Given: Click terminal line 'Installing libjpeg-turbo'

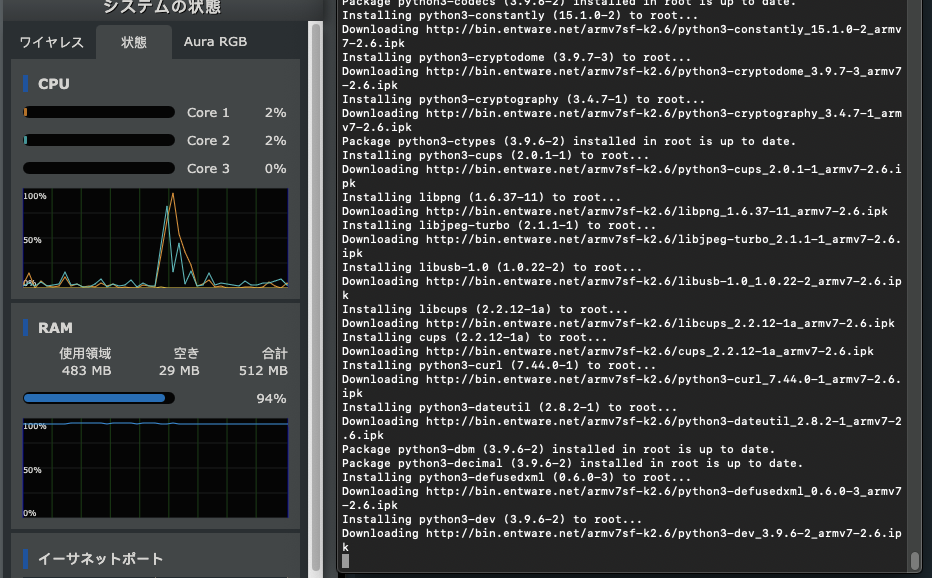Looking at the screenshot, I should pos(499,225).
